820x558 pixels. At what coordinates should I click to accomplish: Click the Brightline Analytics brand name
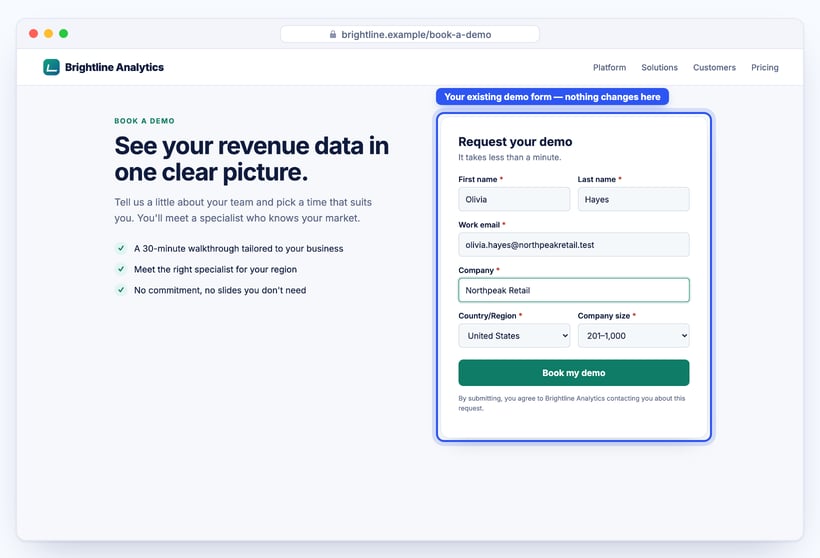click(114, 67)
